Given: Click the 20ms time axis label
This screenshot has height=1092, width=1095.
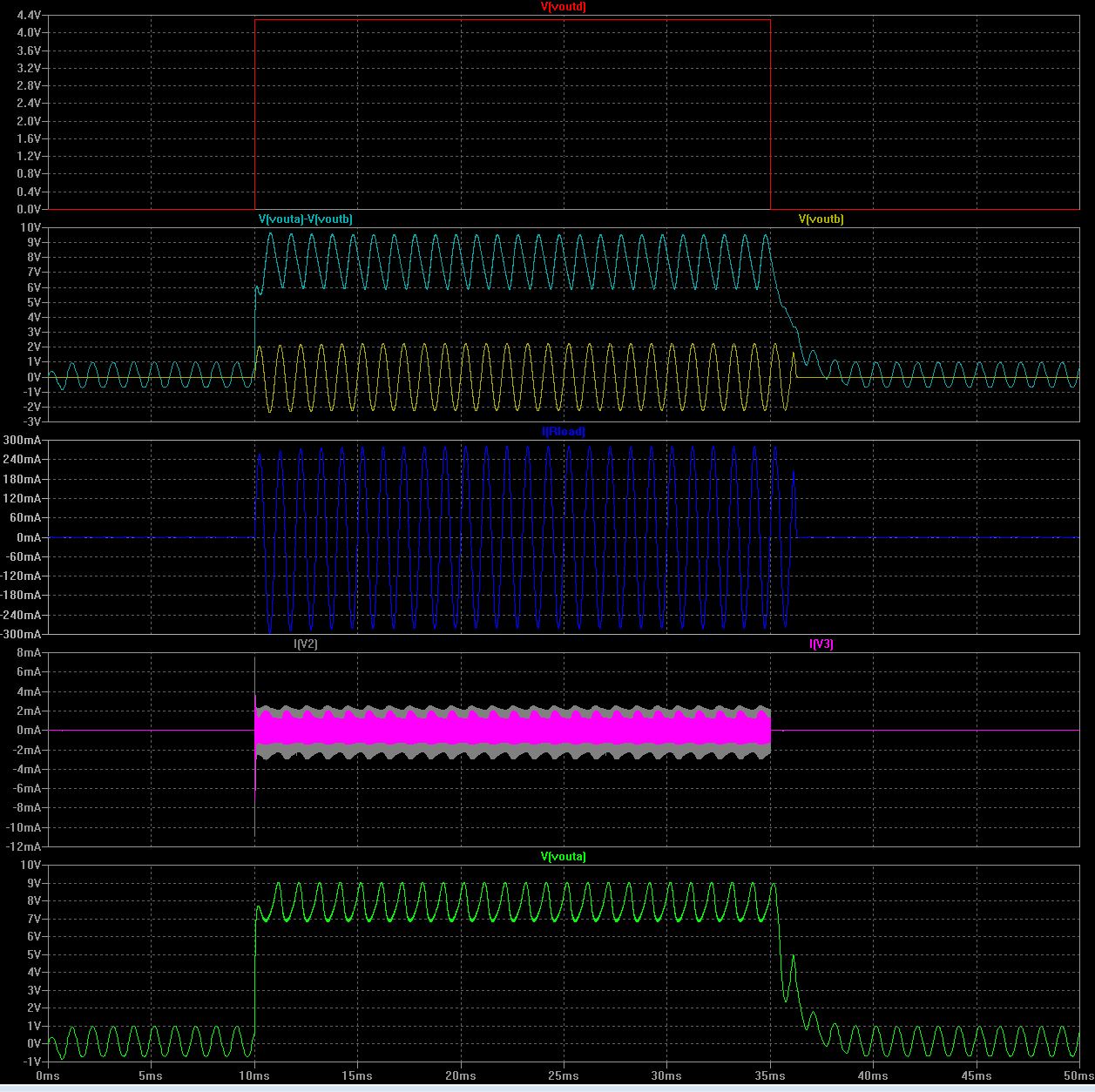Looking at the screenshot, I should tap(460, 1076).
